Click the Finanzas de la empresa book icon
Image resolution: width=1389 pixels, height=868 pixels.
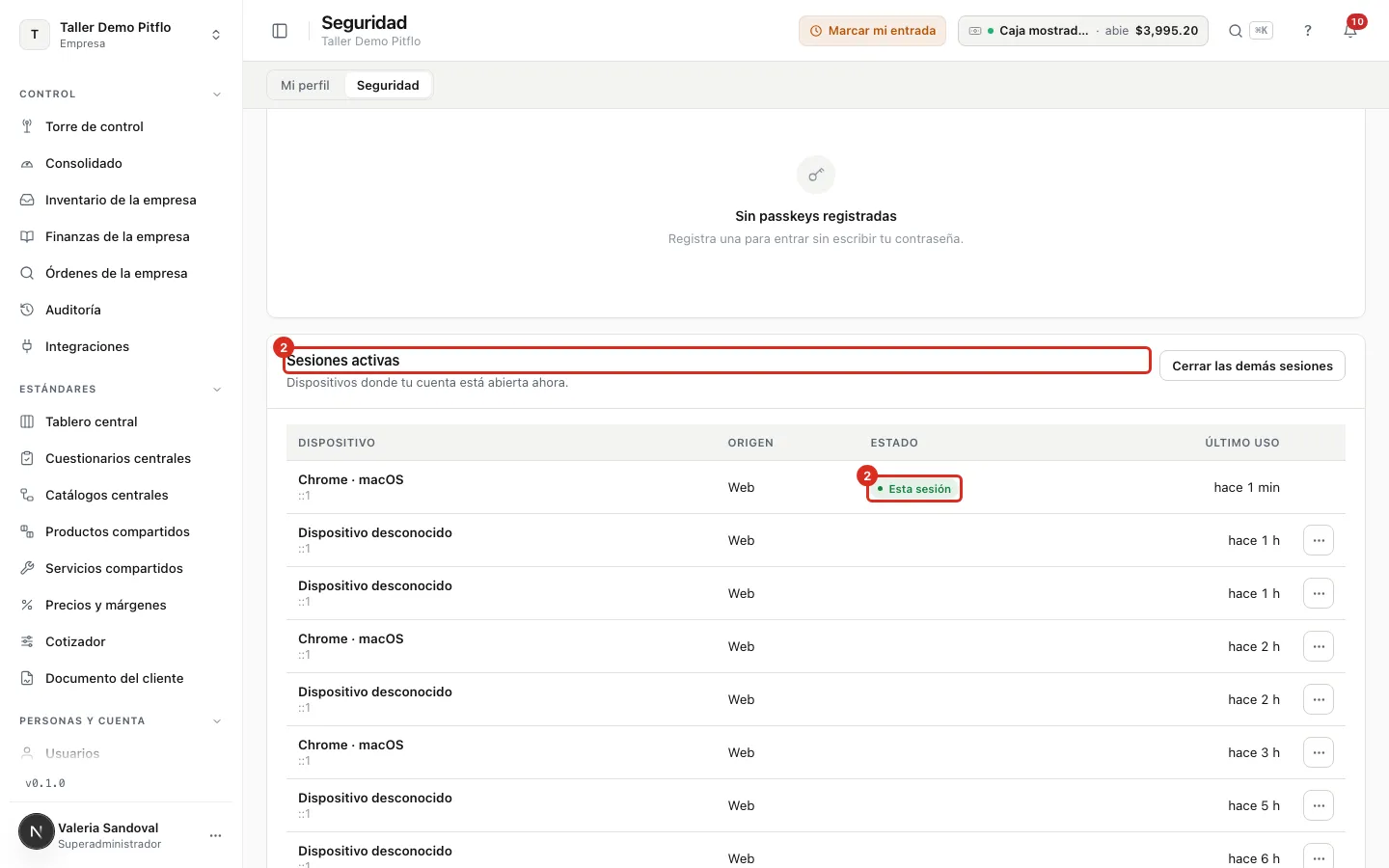(x=27, y=236)
